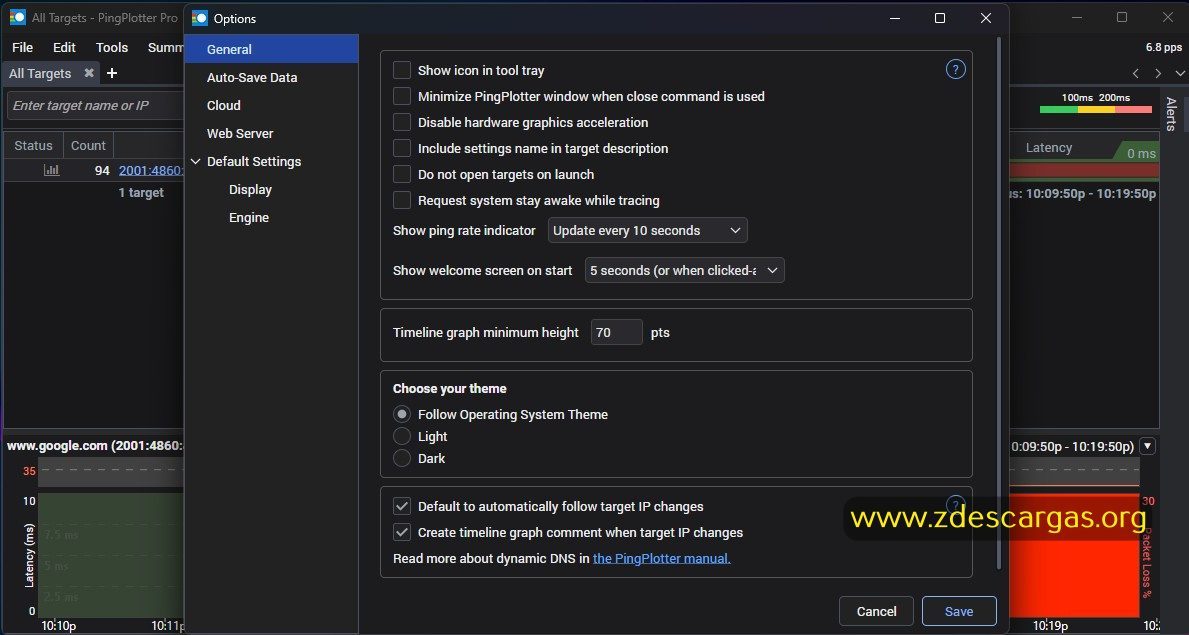Click the www.google.com timeline graph title
This screenshot has width=1189, height=635.
pos(96,446)
